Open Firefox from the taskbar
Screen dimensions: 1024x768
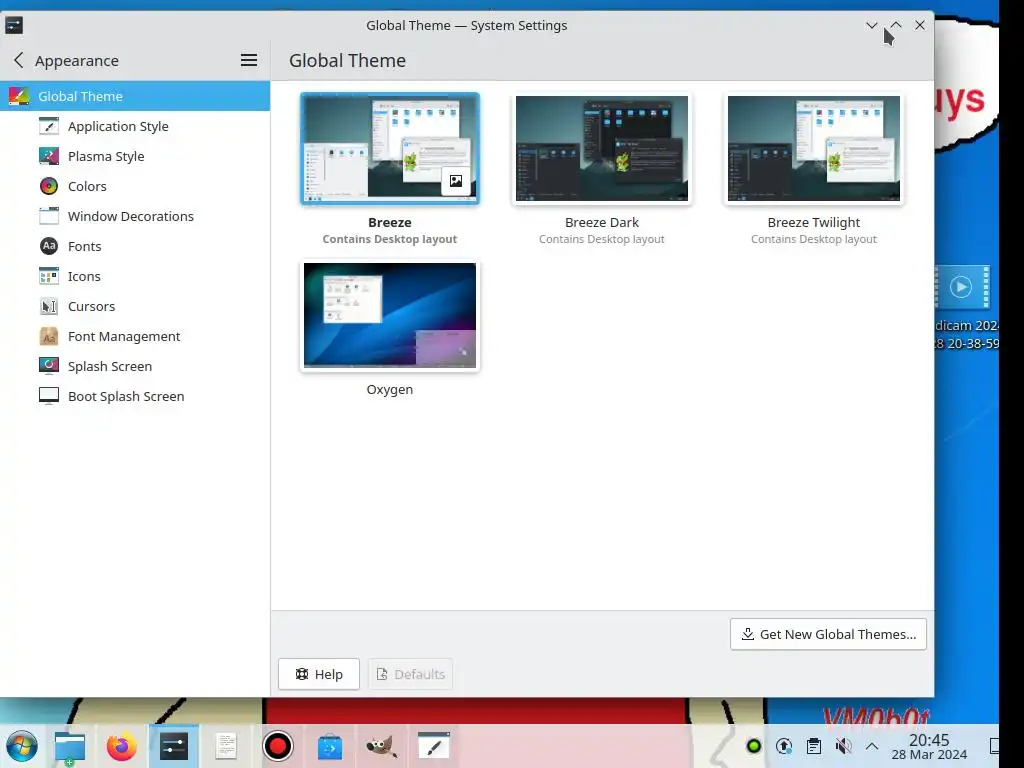click(121, 746)
